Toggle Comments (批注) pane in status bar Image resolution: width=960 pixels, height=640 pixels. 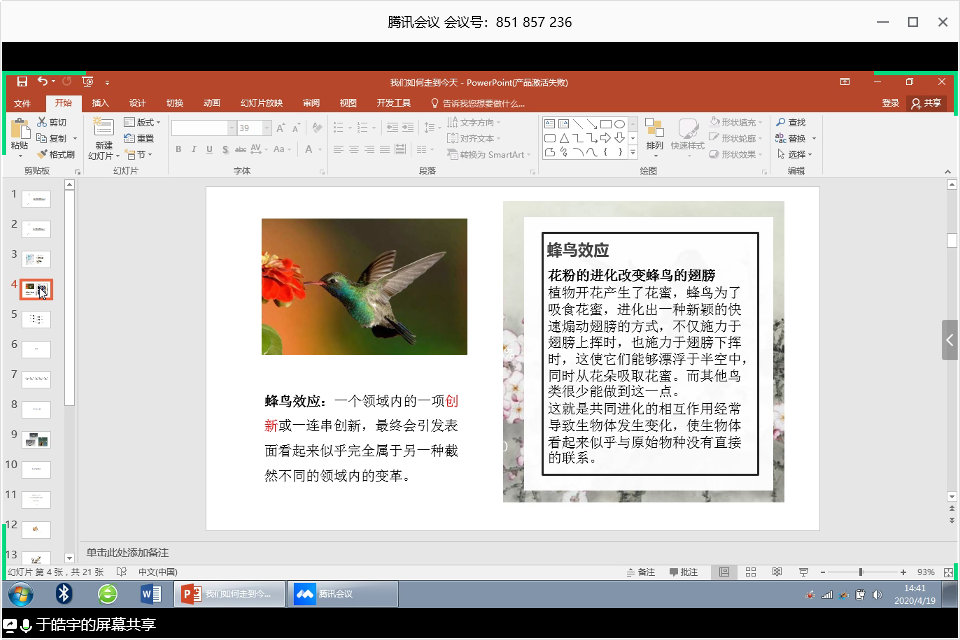pos(683,572)
